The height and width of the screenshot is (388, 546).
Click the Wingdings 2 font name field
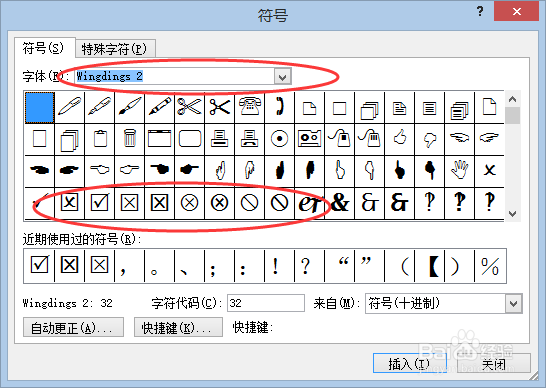174,76
